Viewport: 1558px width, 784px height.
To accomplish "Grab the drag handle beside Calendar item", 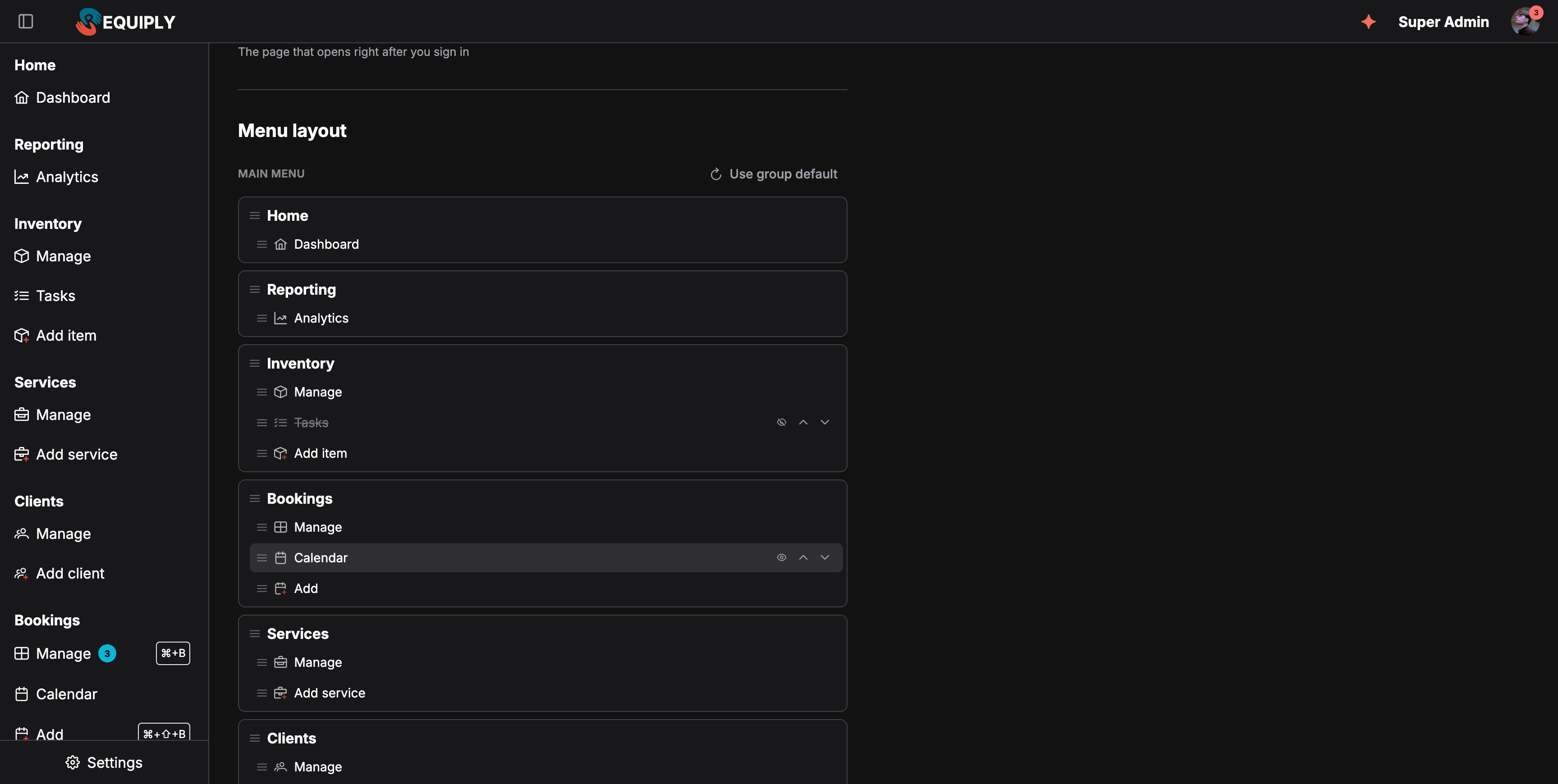I will (x=262, y=558).
